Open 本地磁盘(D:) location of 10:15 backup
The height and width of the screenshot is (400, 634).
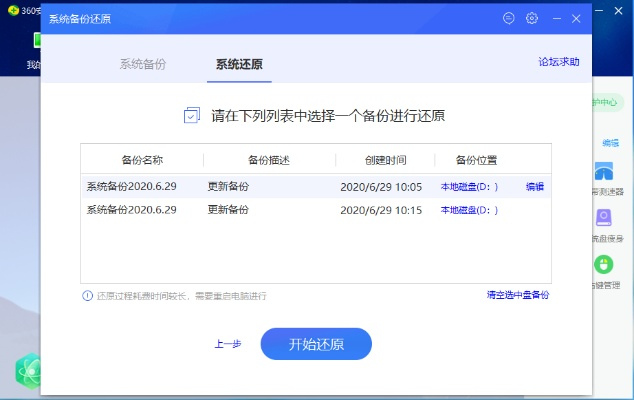469,210
